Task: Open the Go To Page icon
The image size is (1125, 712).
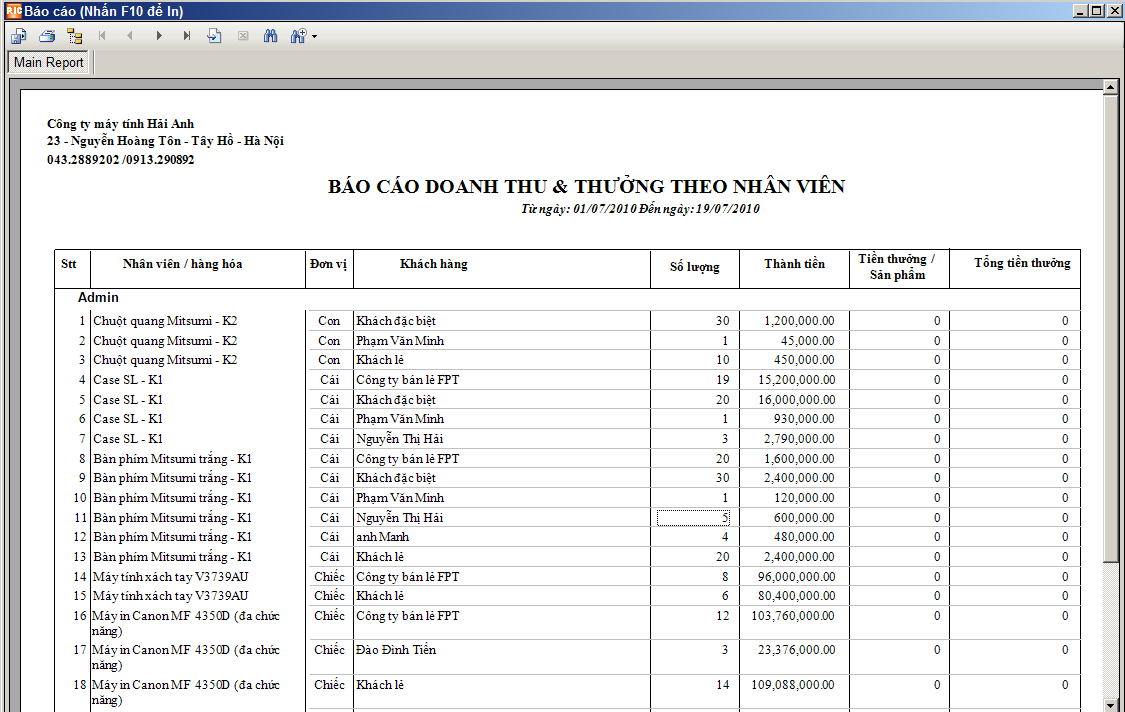Action: click(x=215, y=36)
